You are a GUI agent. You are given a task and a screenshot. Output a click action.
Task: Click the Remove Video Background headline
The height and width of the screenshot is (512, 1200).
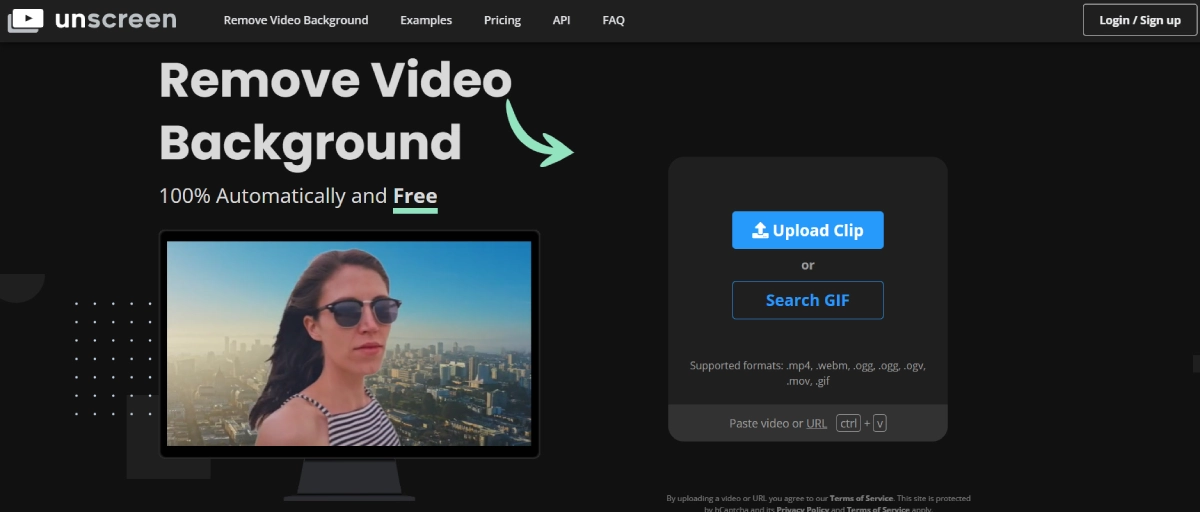coord(334,111)
